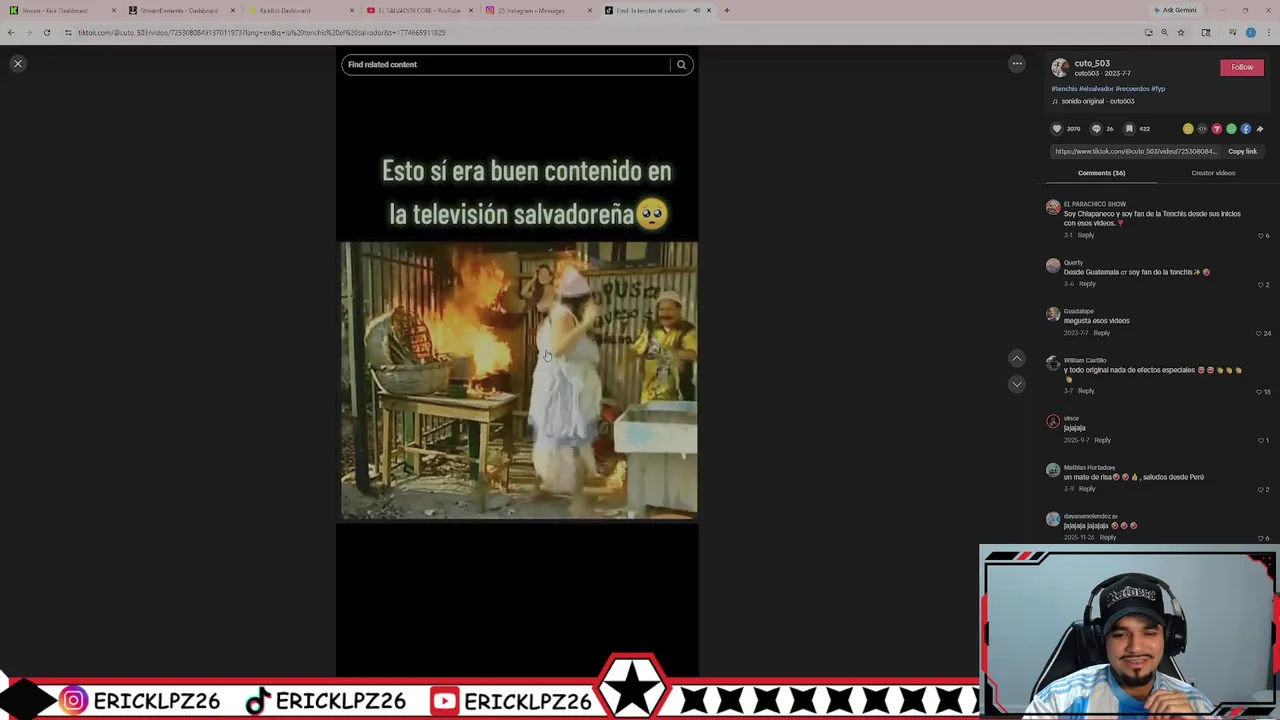Image resolution: width=1280 pixels, height=720 pixels.
Task: Like EL PARACHICO SHOW comment
Action: coord(1260,236)
